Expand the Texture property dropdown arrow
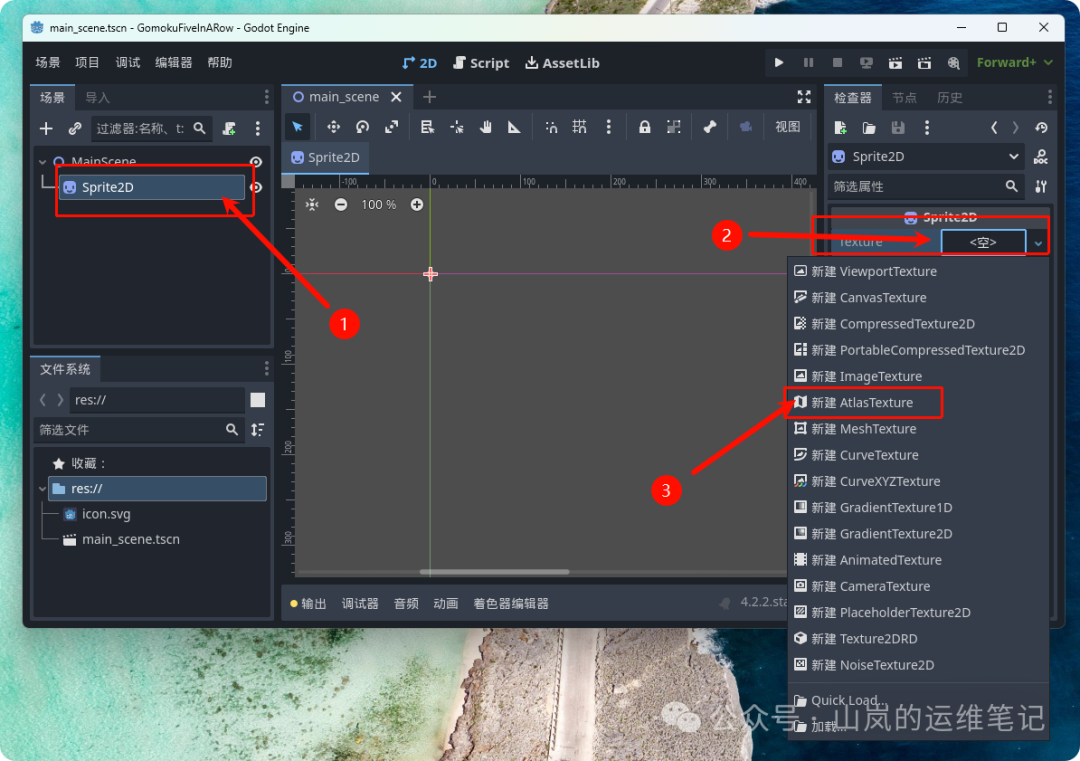The height and width of the screenshot is (761, 1080). pyautogui.click(x=1038, y=242)
